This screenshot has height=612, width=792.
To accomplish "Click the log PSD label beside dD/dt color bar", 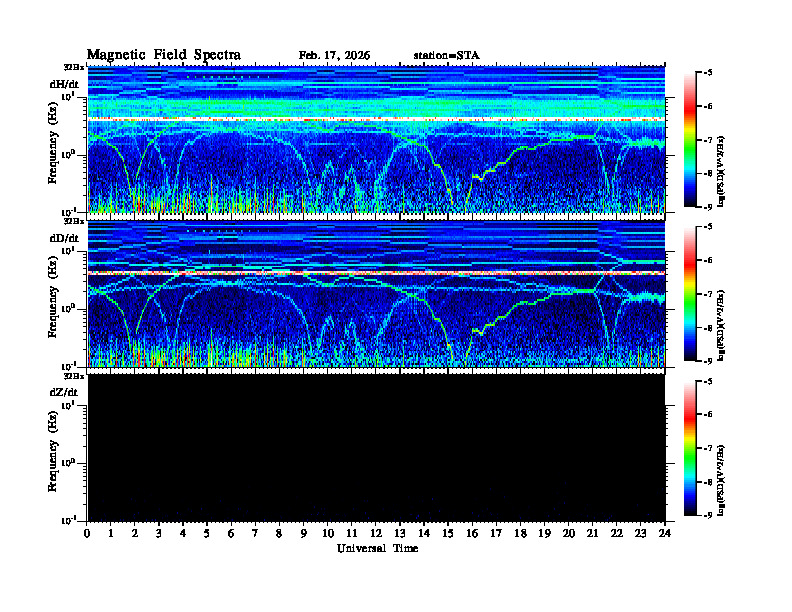I will click(722, 325).
